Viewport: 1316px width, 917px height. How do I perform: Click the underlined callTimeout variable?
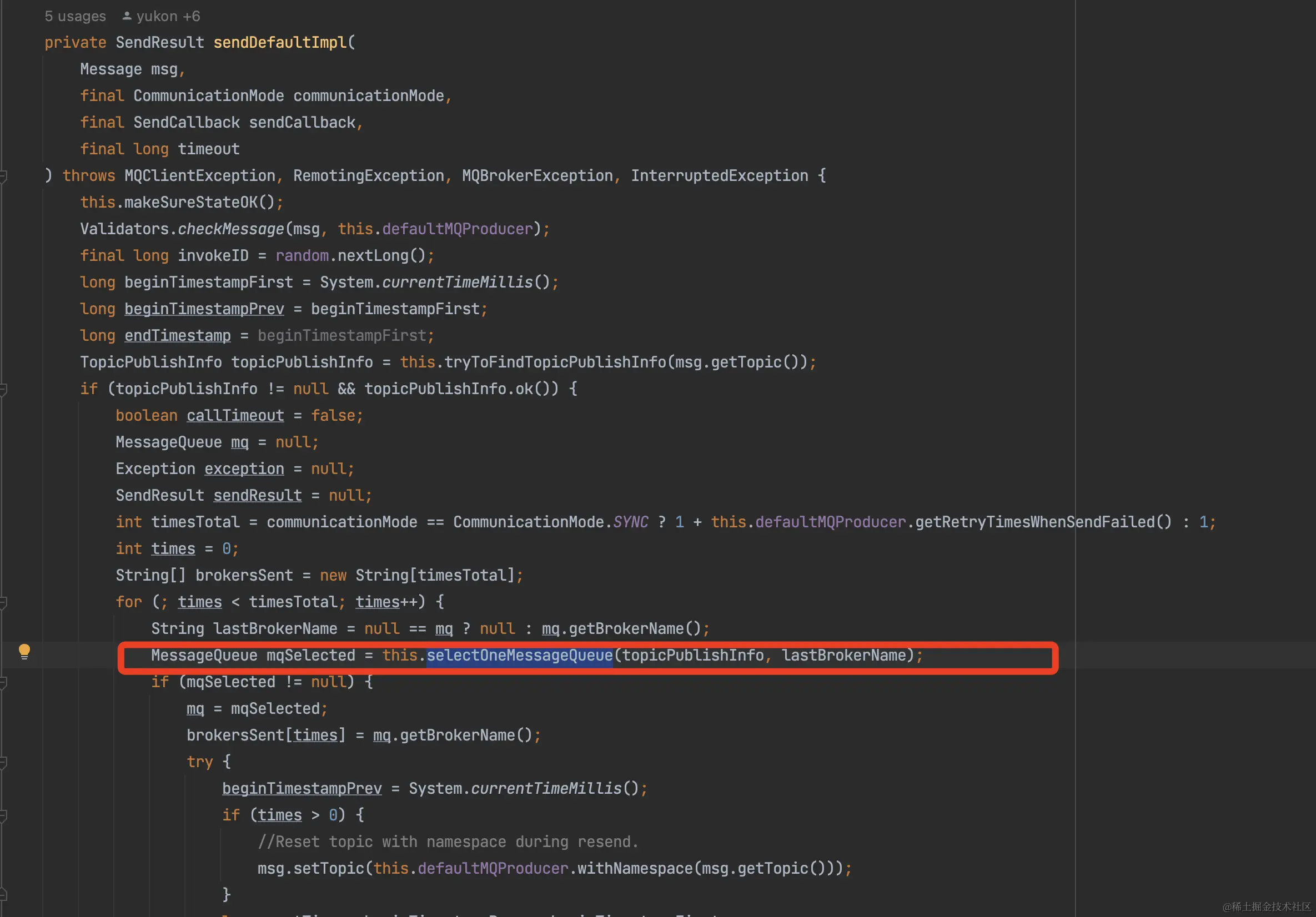pyautogui.click(x=235, y=416)
